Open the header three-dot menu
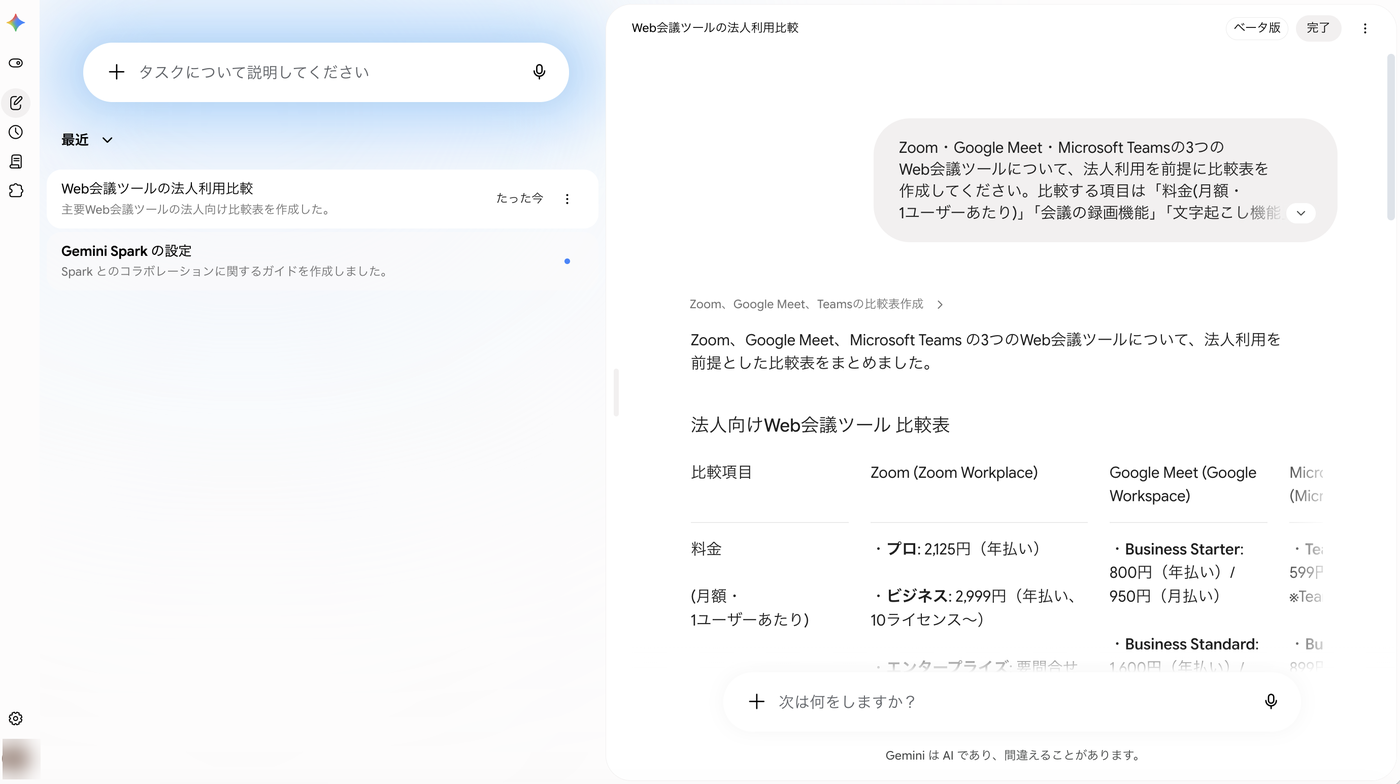Image resolution: width=1400 pixels, height=784 pixels. (x=1365, y=28)
